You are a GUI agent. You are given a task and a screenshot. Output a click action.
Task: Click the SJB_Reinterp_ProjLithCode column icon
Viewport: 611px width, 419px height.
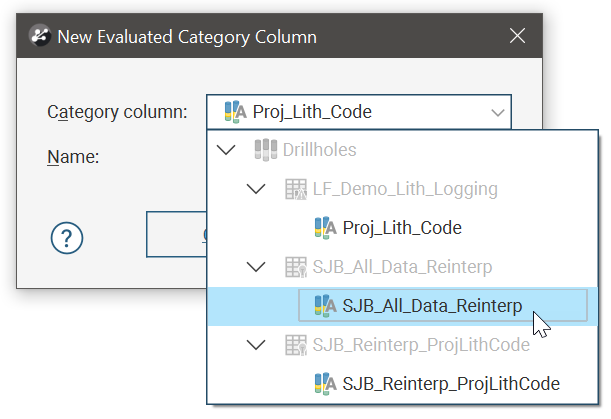[x=325, y=384]
